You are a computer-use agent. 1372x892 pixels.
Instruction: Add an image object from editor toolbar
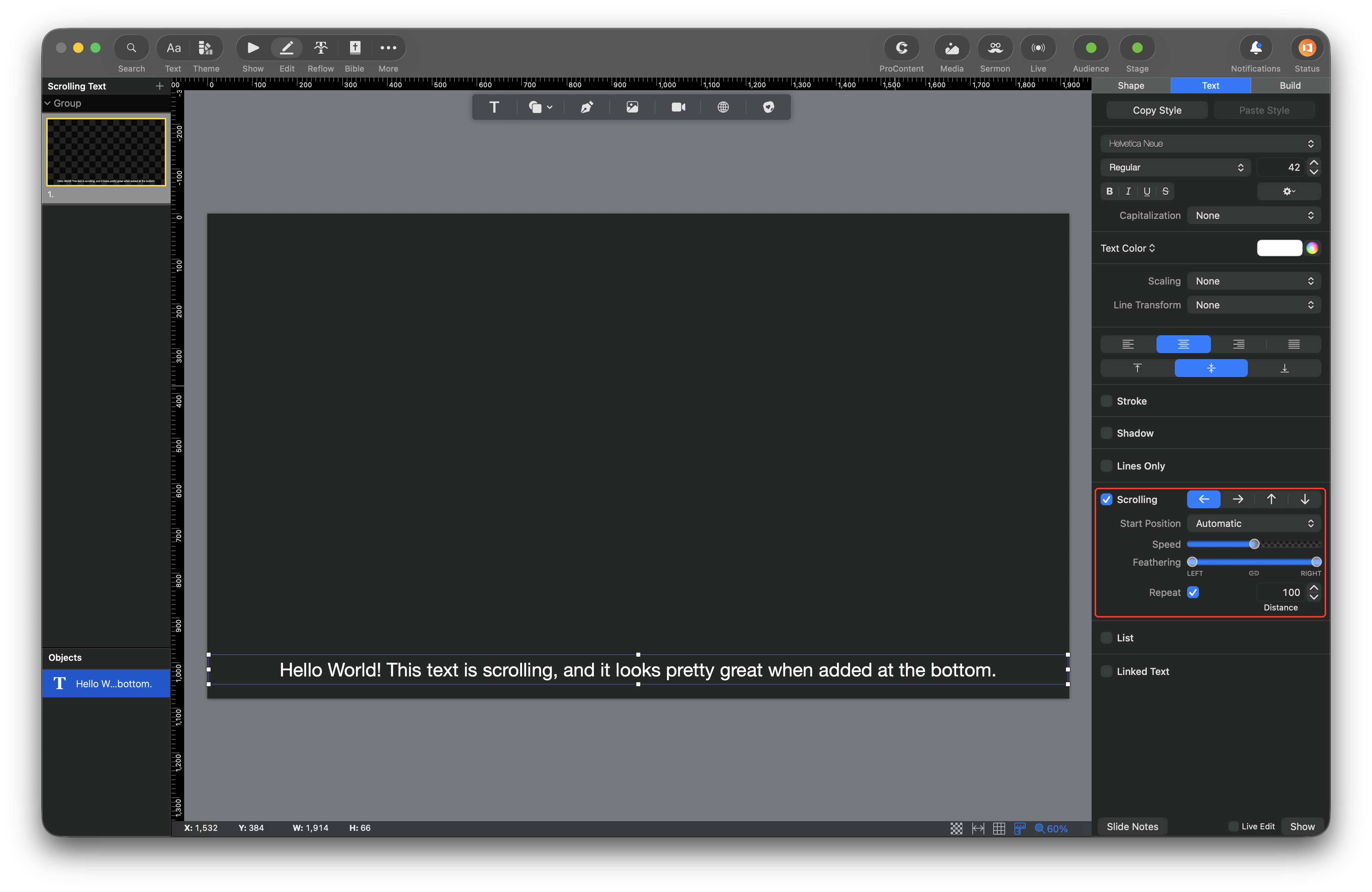[x=632, y=107]
